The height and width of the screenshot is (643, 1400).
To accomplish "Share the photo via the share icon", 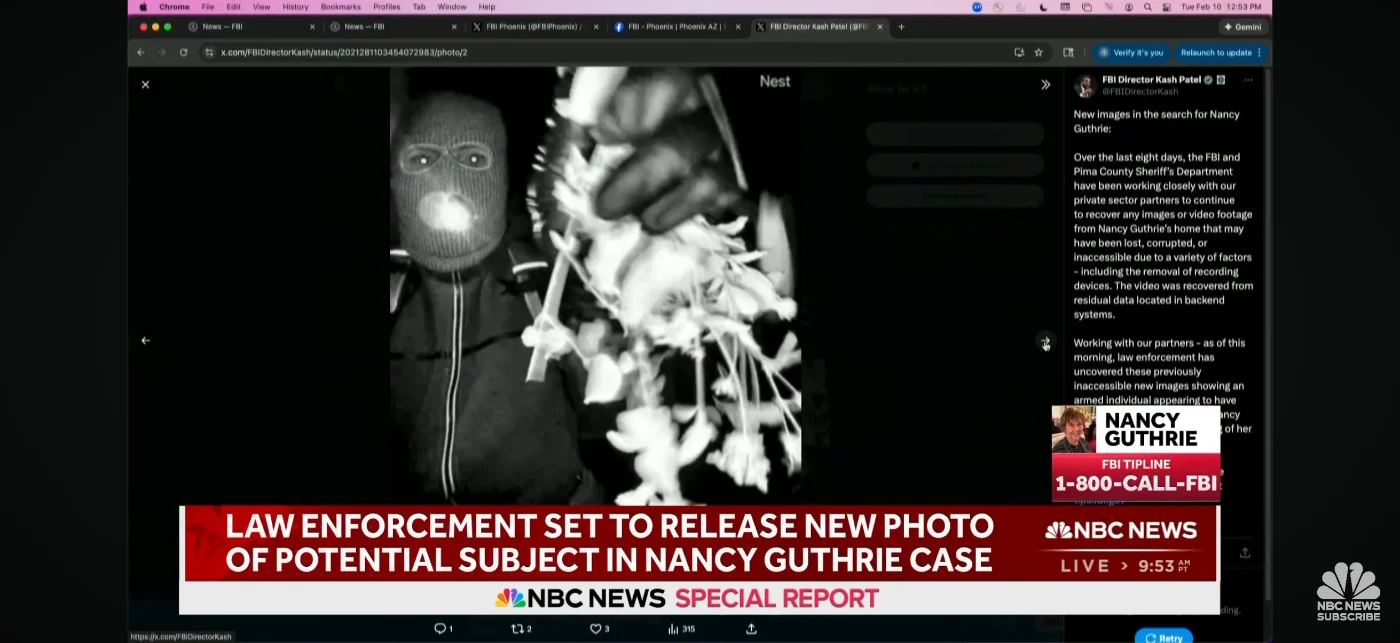I will (x=751, y=628).
